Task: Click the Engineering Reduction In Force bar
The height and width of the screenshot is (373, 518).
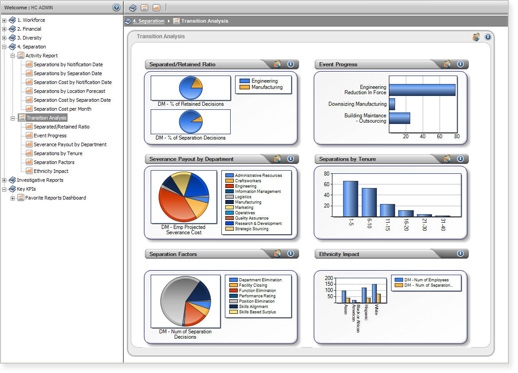Action: coord(422,90)
